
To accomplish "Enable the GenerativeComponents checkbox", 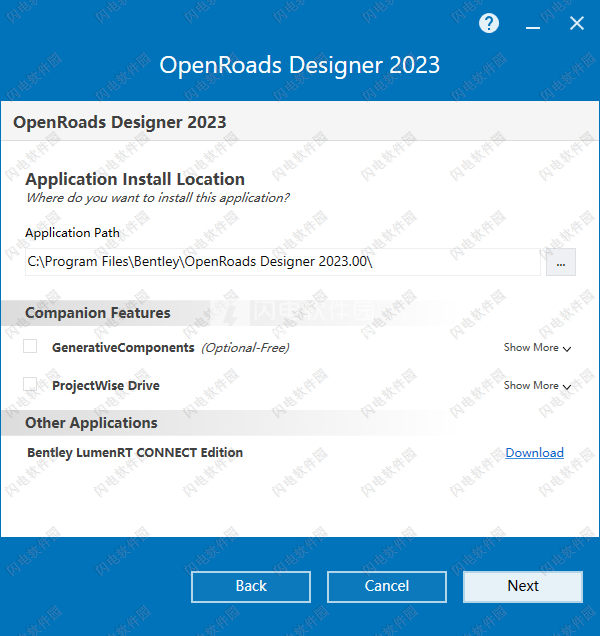I will 30,346.
